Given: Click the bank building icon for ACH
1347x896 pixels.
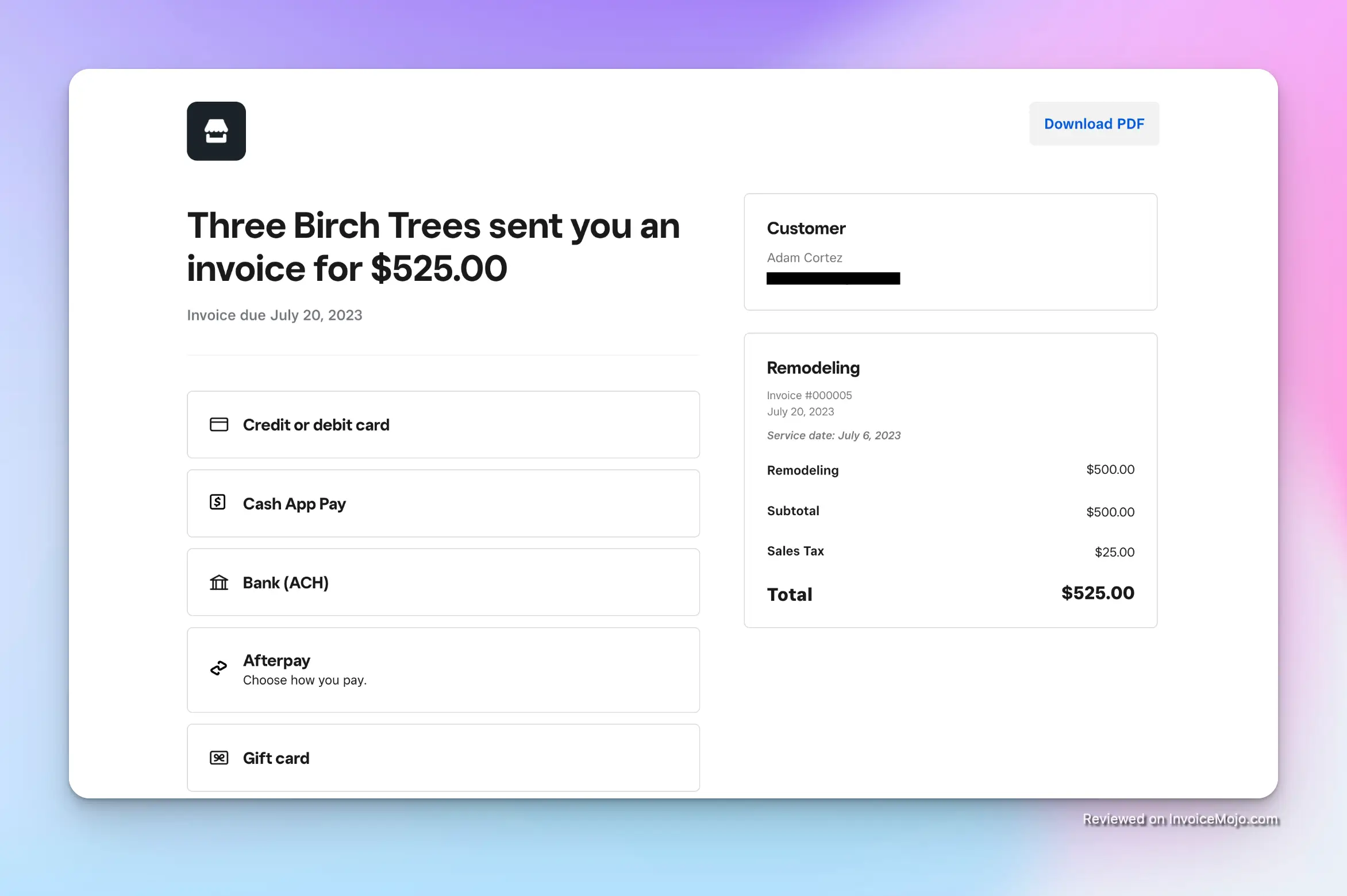Looking at the screenshot, I should pos(218,582).
